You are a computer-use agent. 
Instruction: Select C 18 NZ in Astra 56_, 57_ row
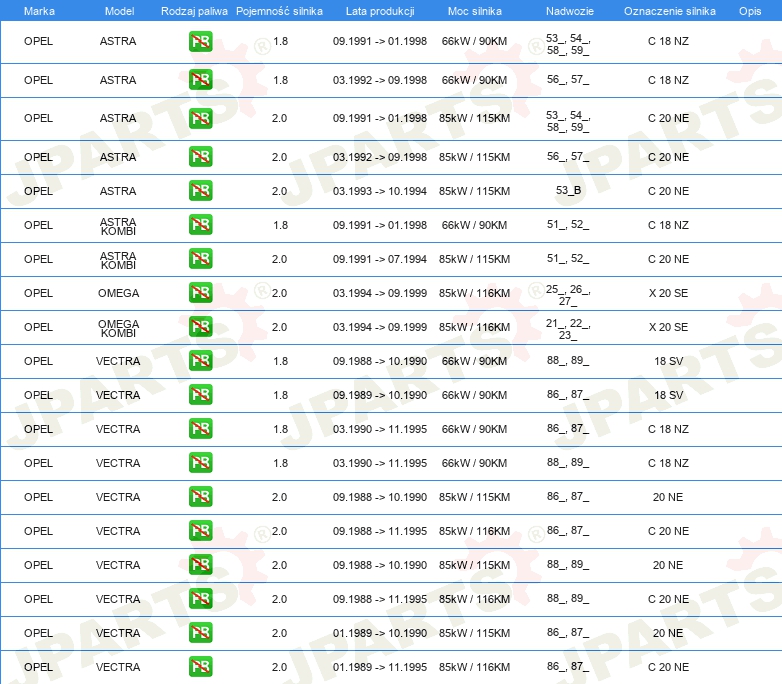pos(668,80)
